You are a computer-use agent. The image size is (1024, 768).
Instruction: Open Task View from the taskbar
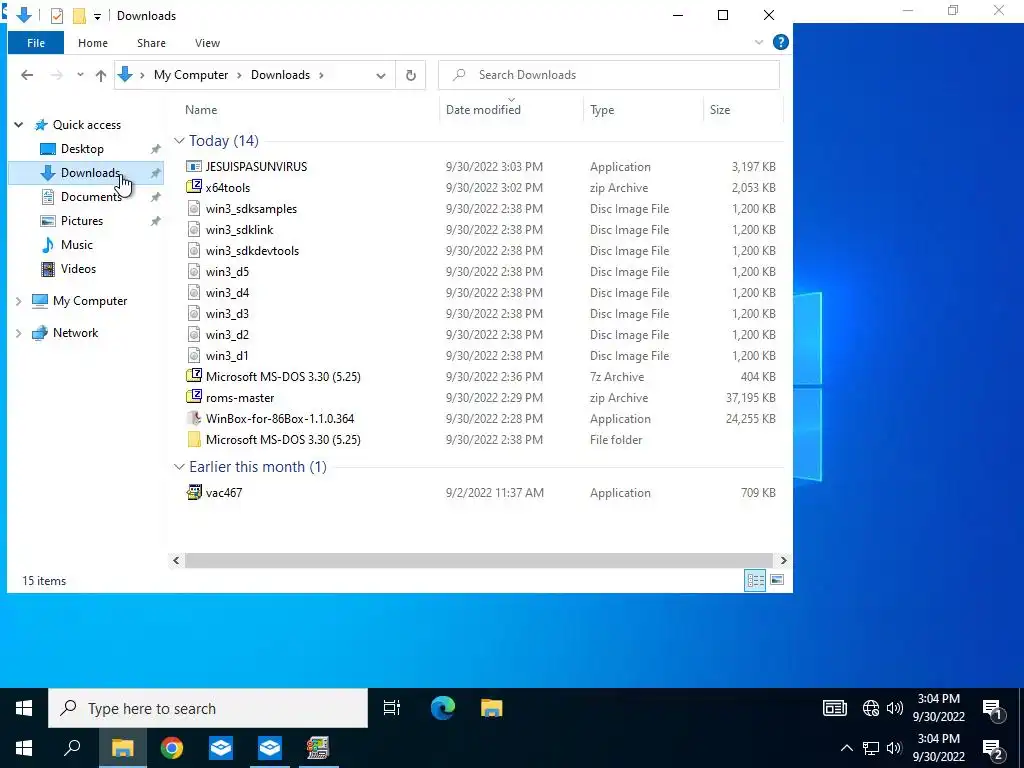click(392, 708)
